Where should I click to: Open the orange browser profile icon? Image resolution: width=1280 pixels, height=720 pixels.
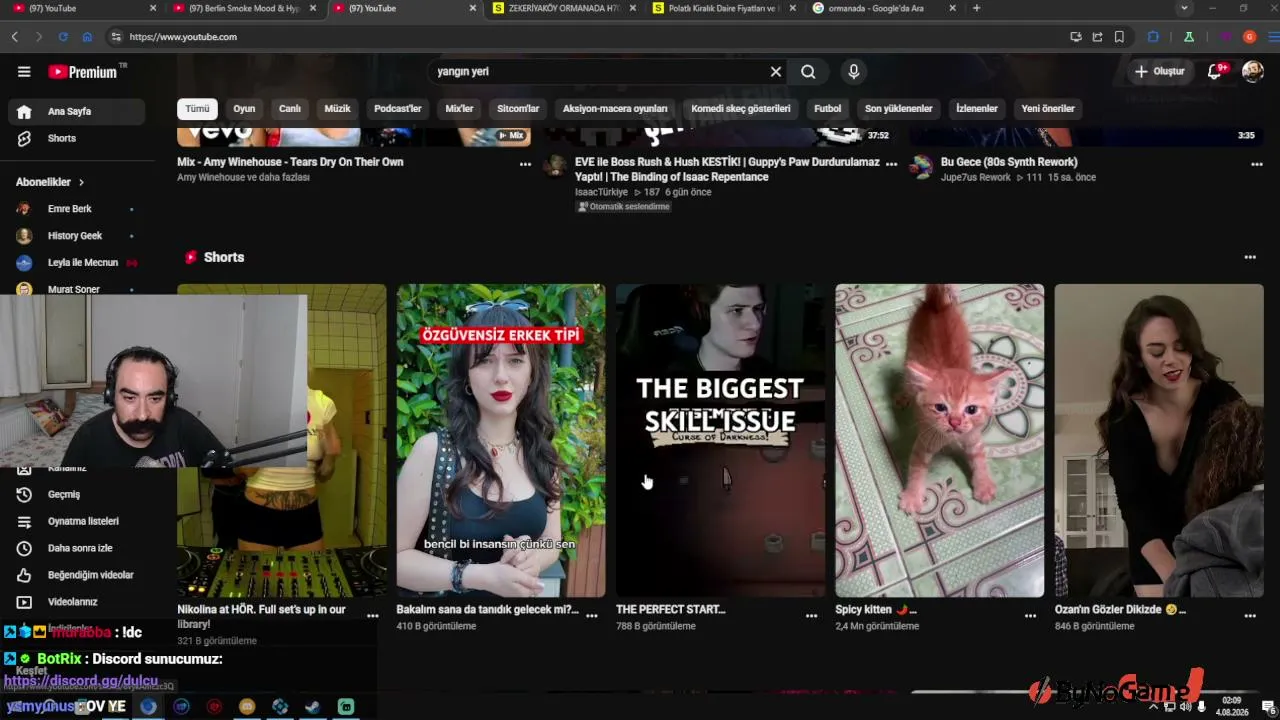[x=1249, y=37]
